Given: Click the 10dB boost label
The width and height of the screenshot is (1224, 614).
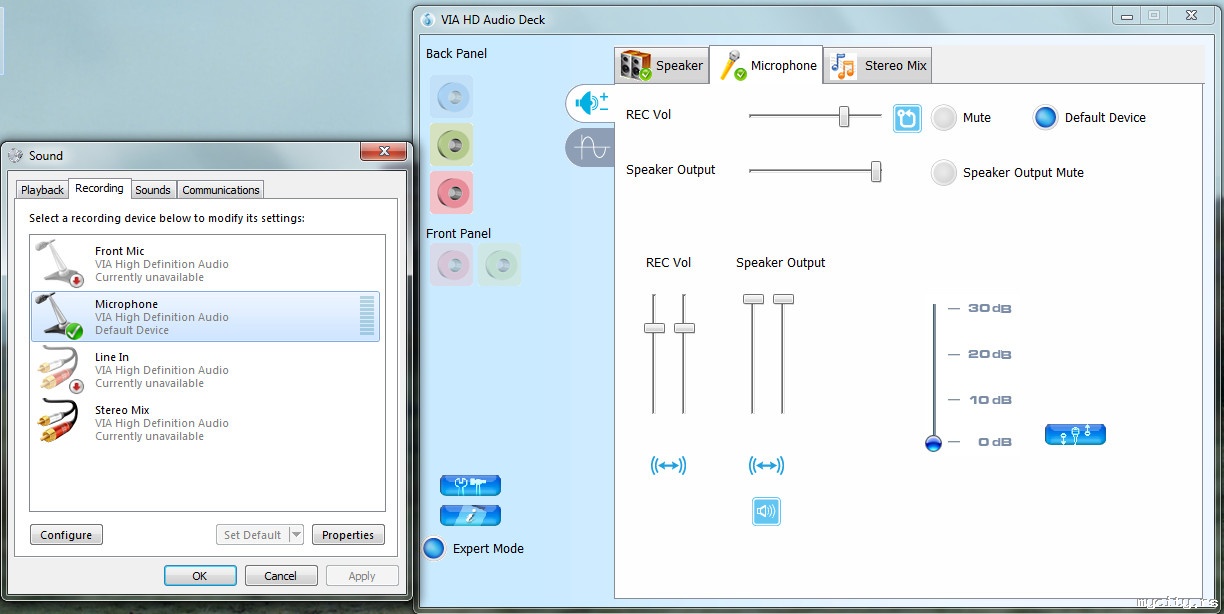Looking at the screenshot, I should [x=990, y=400].
